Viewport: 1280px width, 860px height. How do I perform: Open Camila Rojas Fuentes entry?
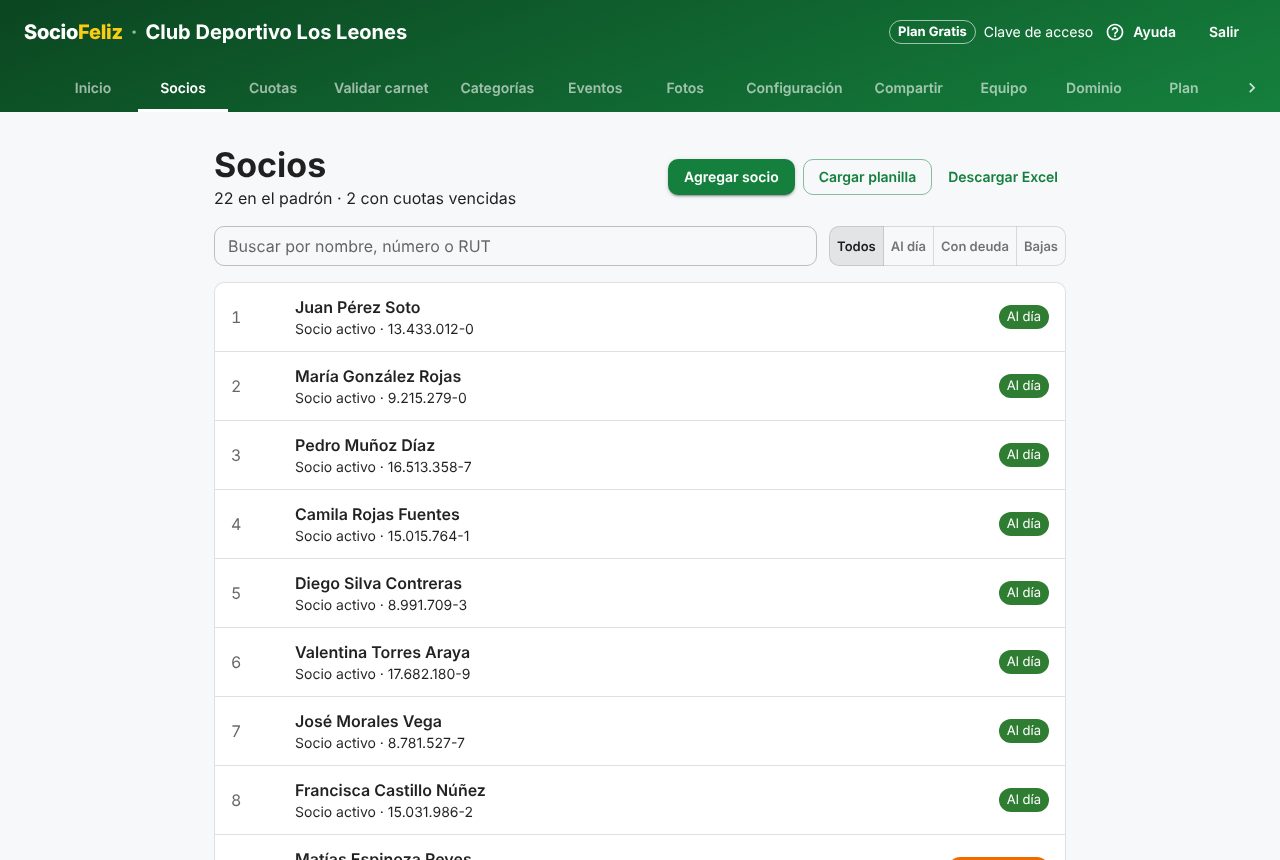coord(640,524)
